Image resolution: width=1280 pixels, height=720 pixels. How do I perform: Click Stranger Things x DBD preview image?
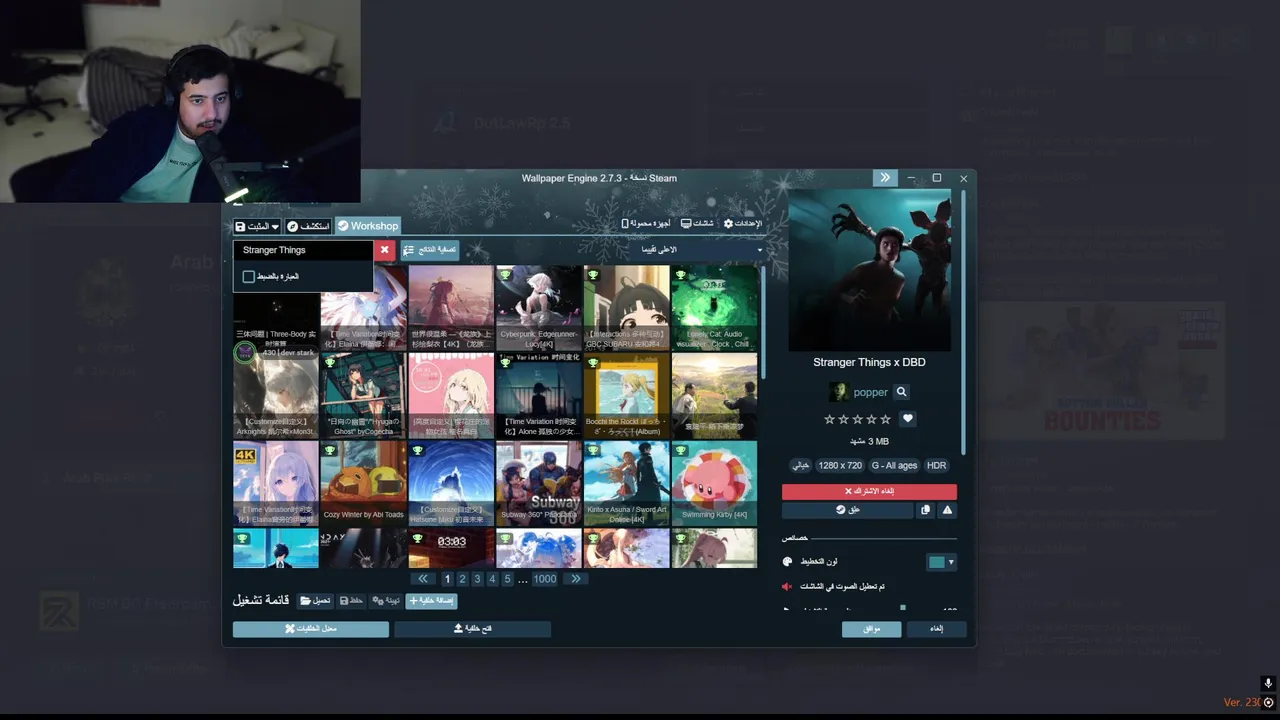870,270
